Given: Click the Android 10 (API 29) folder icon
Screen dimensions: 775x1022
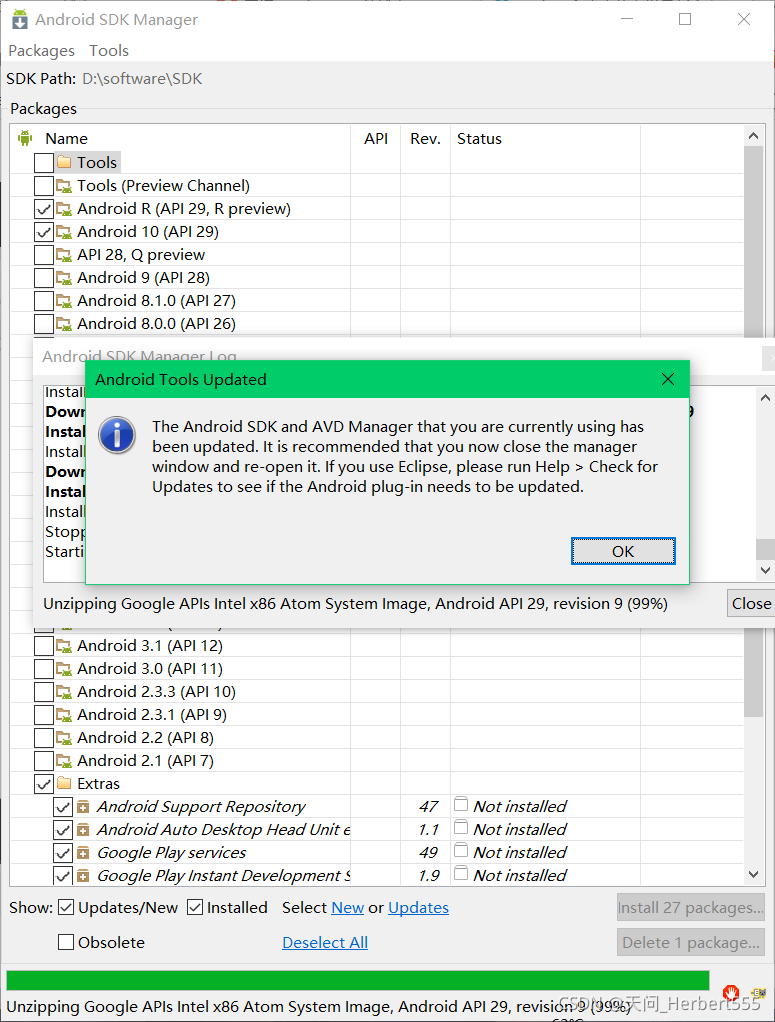Looking at the screenshot, I should point(64,232).
